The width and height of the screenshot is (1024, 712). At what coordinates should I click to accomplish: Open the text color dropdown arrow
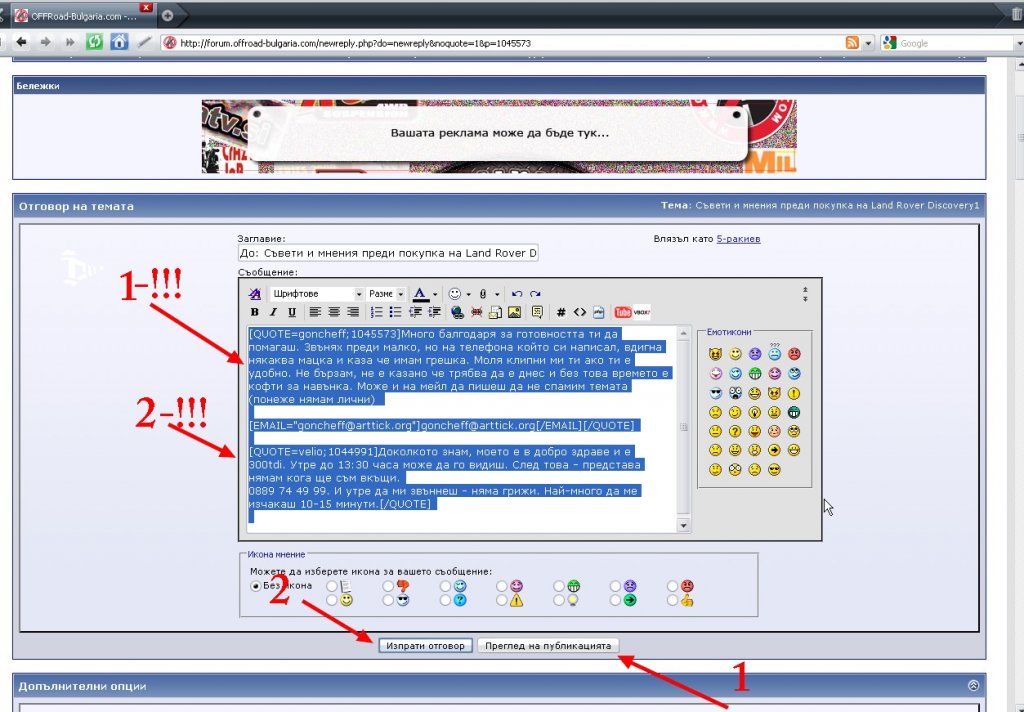coord(435,294)
